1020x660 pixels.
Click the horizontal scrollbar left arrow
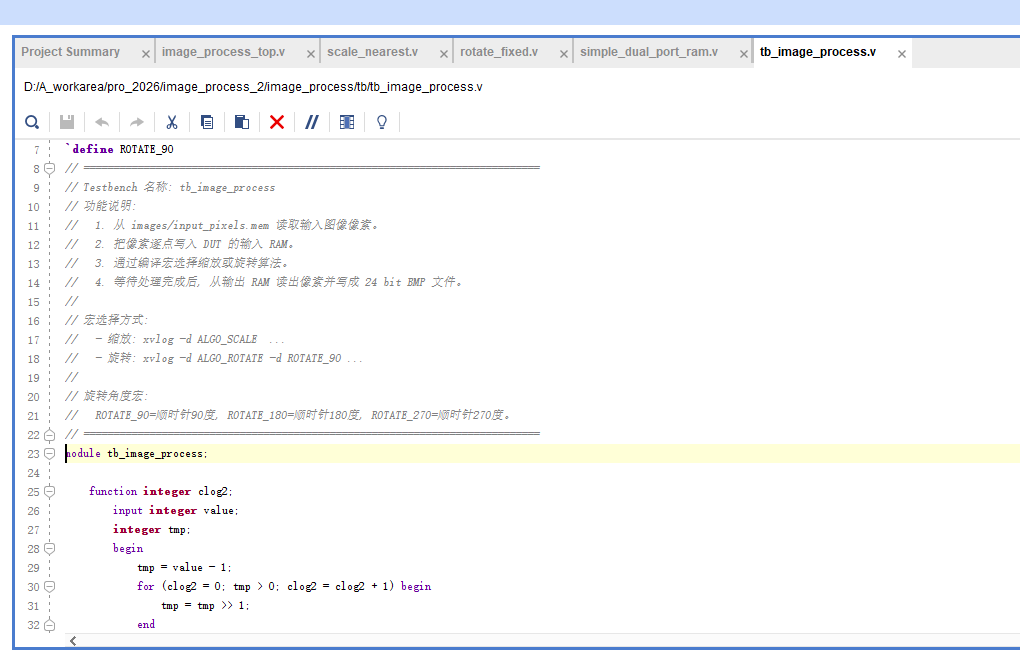pyautogui.click(x=73, y=641)
